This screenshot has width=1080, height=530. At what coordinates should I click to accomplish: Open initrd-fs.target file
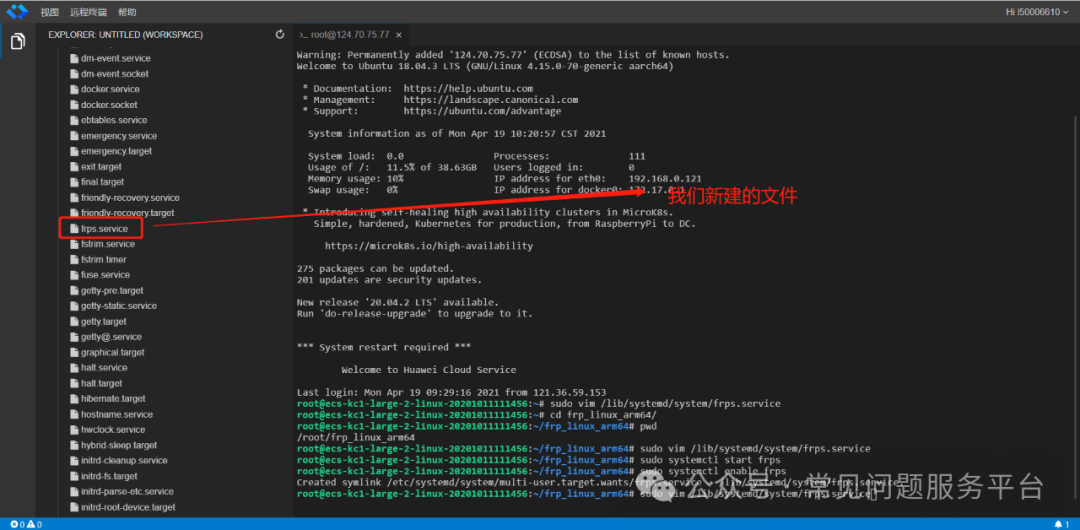pos(109,476)
